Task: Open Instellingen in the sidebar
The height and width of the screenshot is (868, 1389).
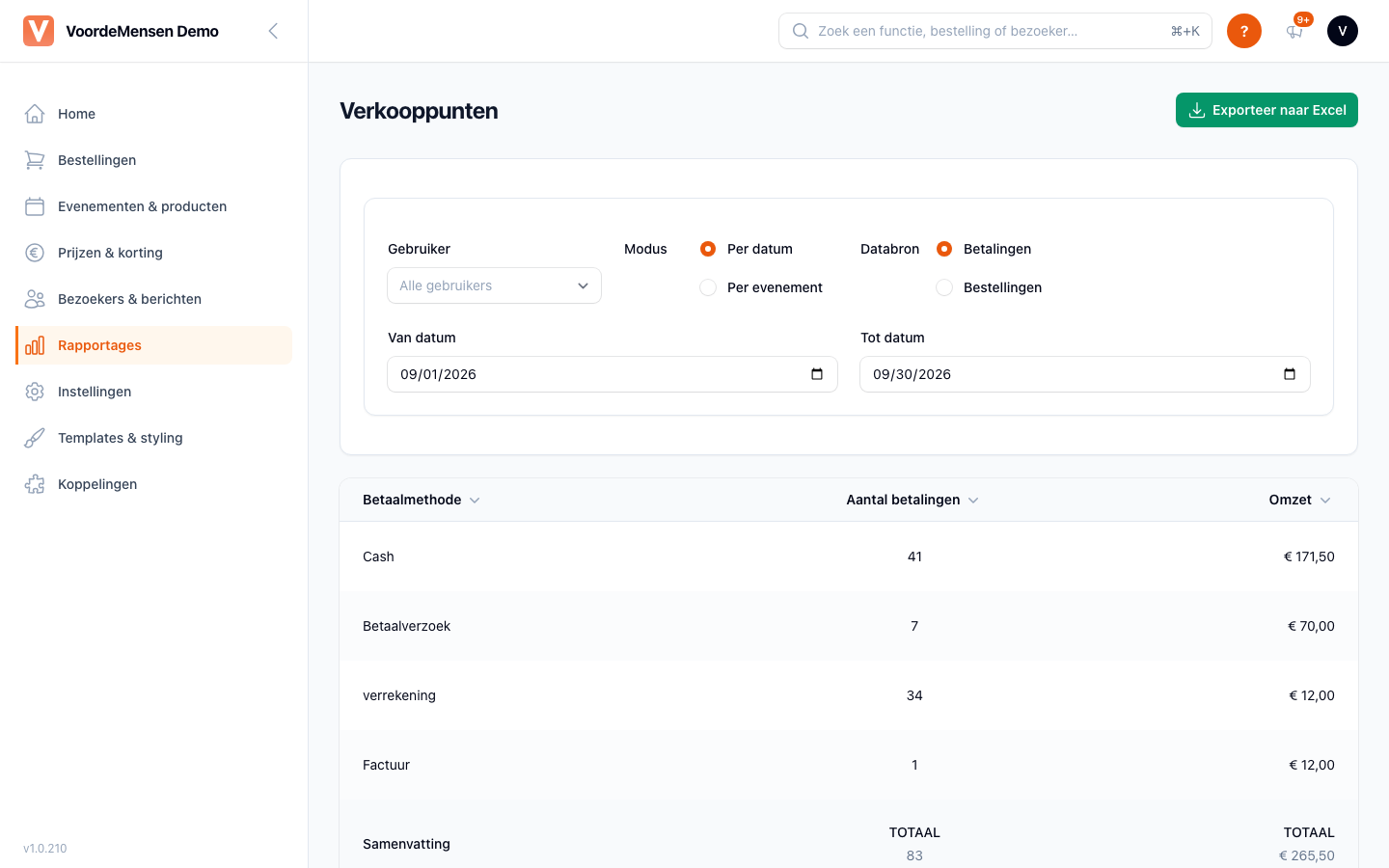Action: point(154,392)
